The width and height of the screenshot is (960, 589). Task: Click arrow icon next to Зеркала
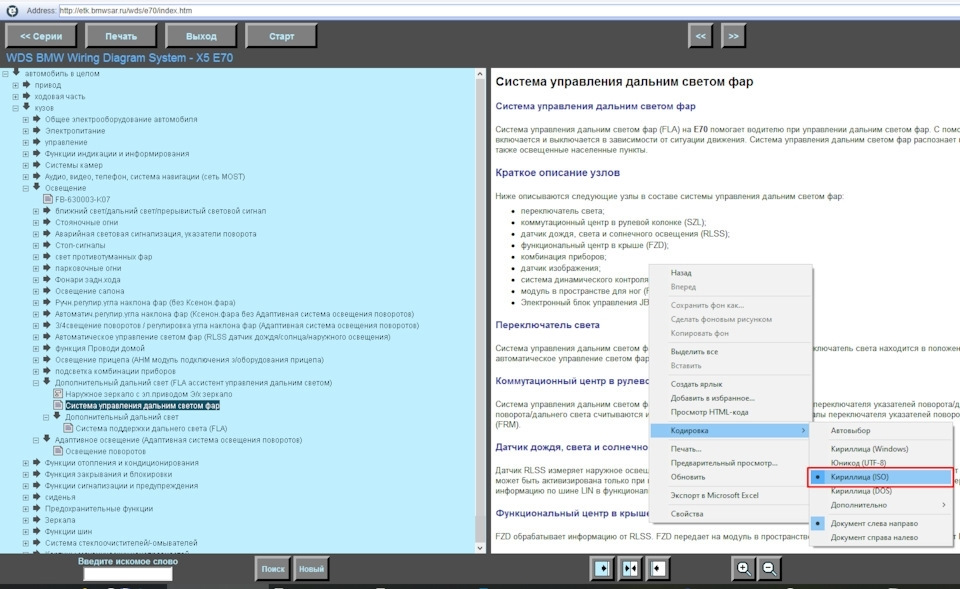(37, 520)
